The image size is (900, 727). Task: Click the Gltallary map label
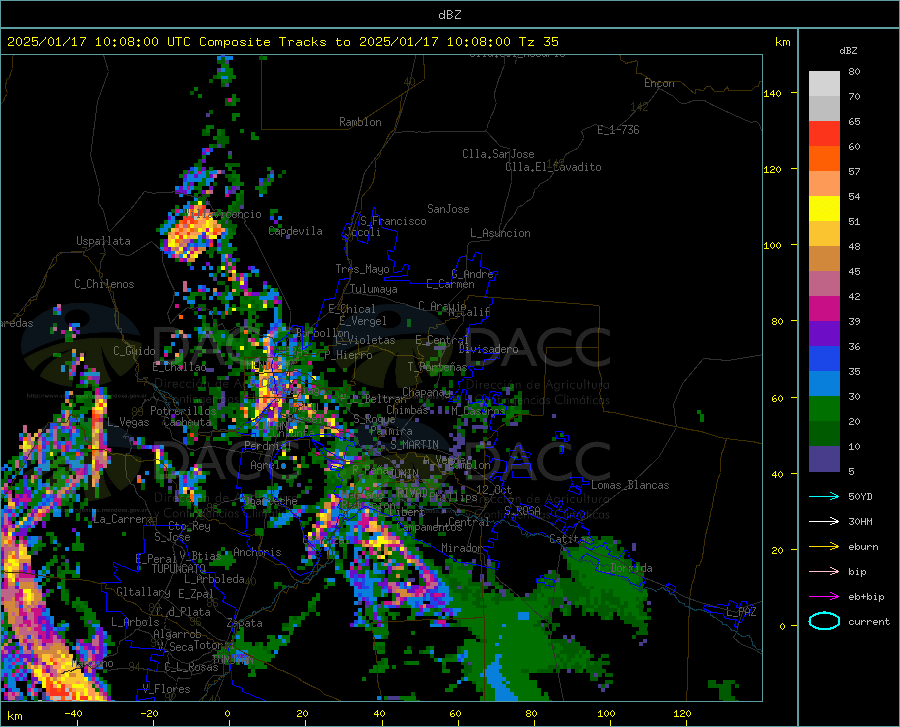[x=143, y=592]
